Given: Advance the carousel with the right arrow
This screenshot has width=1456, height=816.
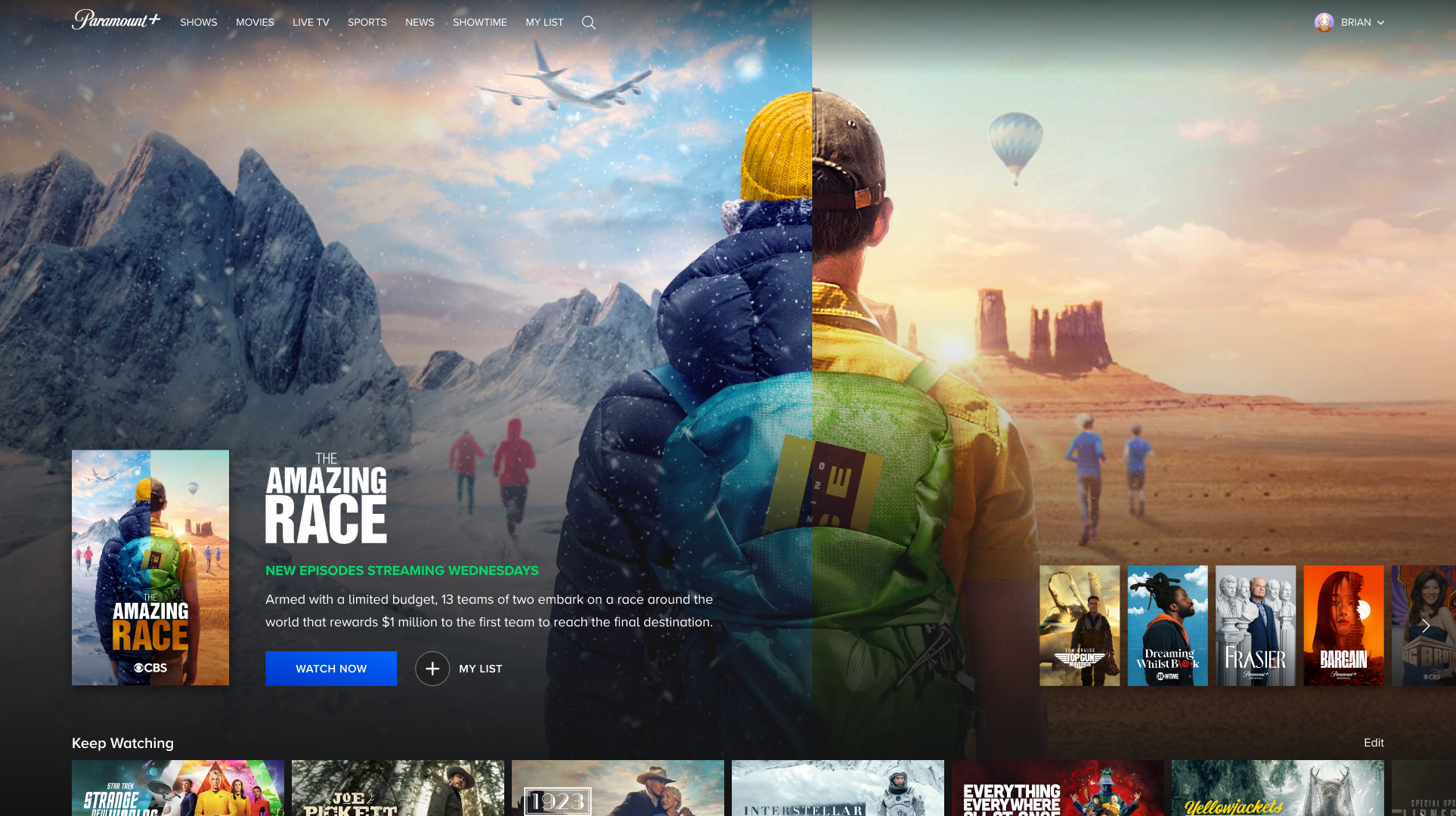Looking at the screenshot, I should [1425, 626].
